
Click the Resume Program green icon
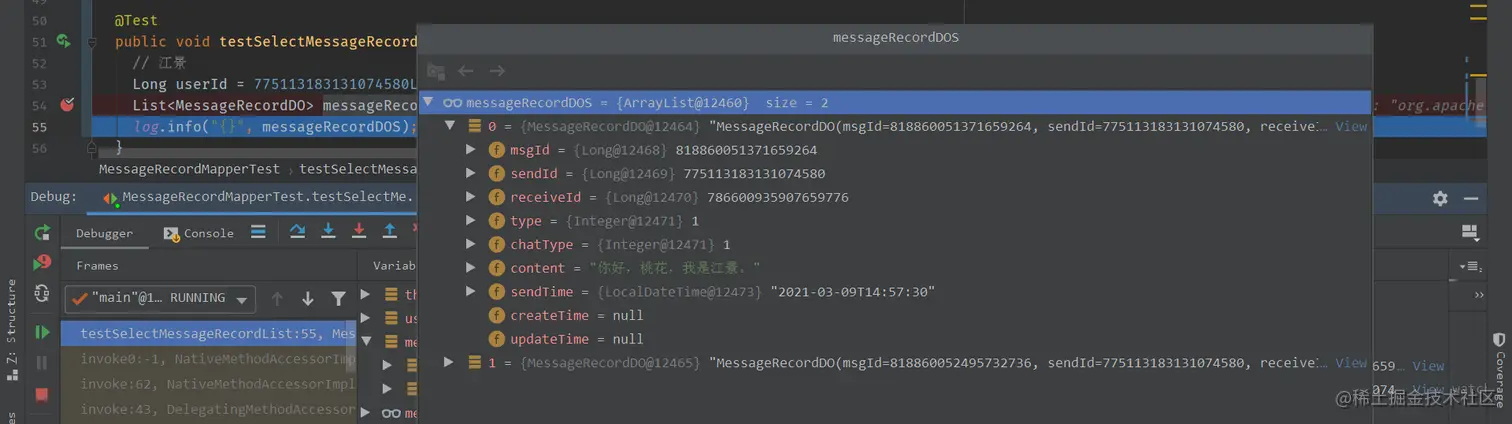pos(42,332)
